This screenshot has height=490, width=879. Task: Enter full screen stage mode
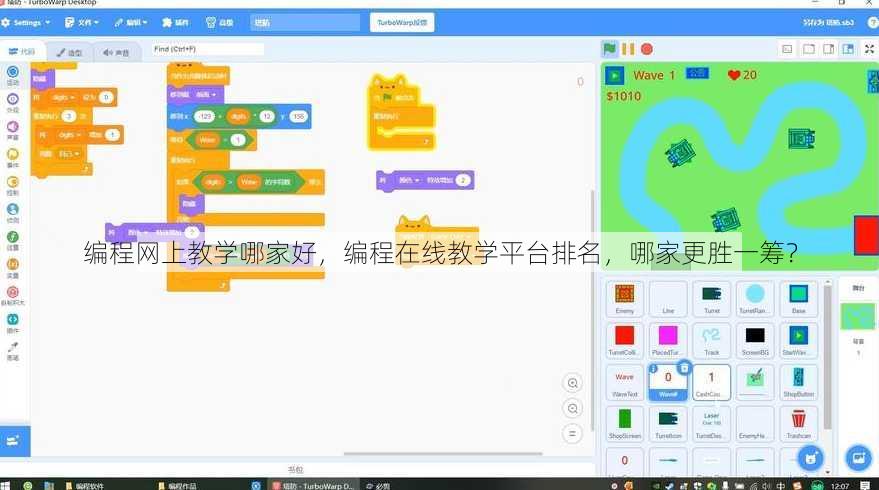[869, 49]
